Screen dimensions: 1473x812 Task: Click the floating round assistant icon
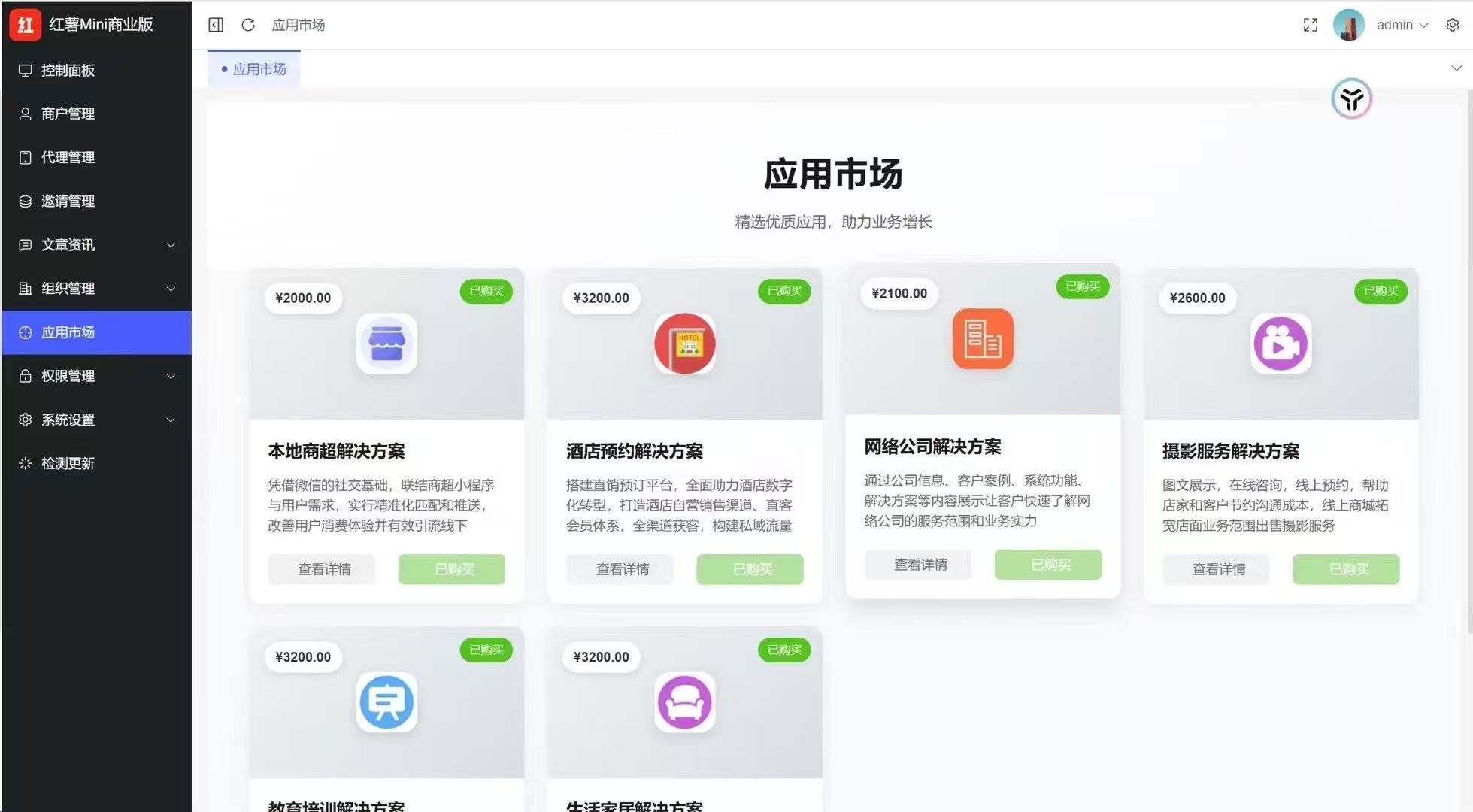(1351, 98)
